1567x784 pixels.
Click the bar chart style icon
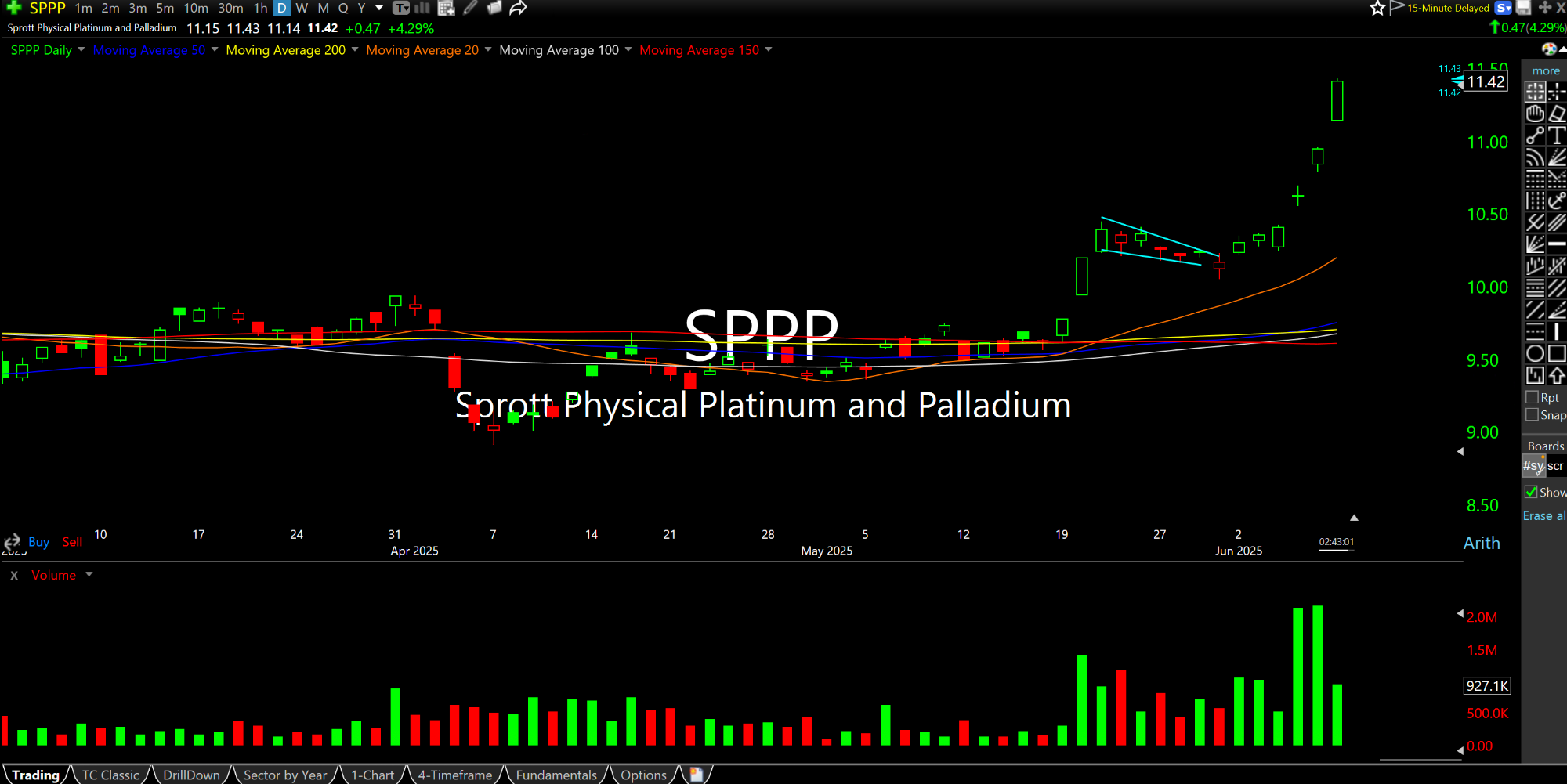[x=422, y=8]
